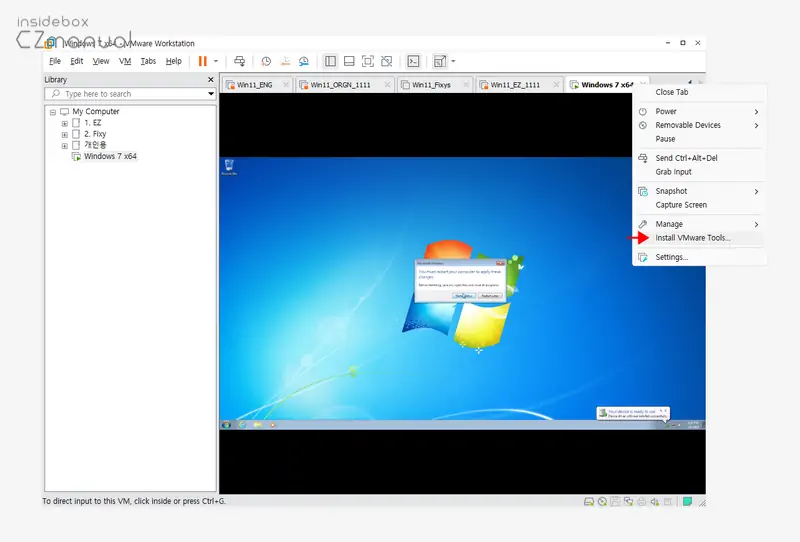
Task: Click the green message log status bar icon
Action: click(687, 502)
